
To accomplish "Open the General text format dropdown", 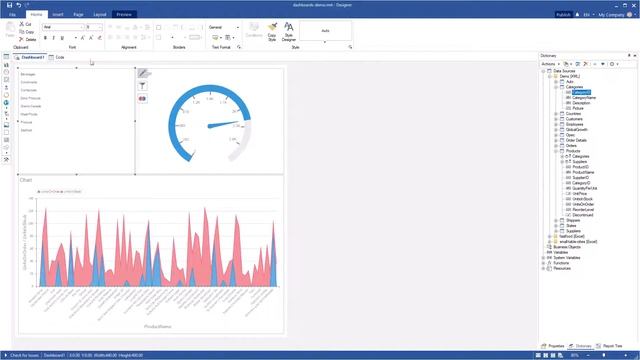I will [x=224, y=27].
